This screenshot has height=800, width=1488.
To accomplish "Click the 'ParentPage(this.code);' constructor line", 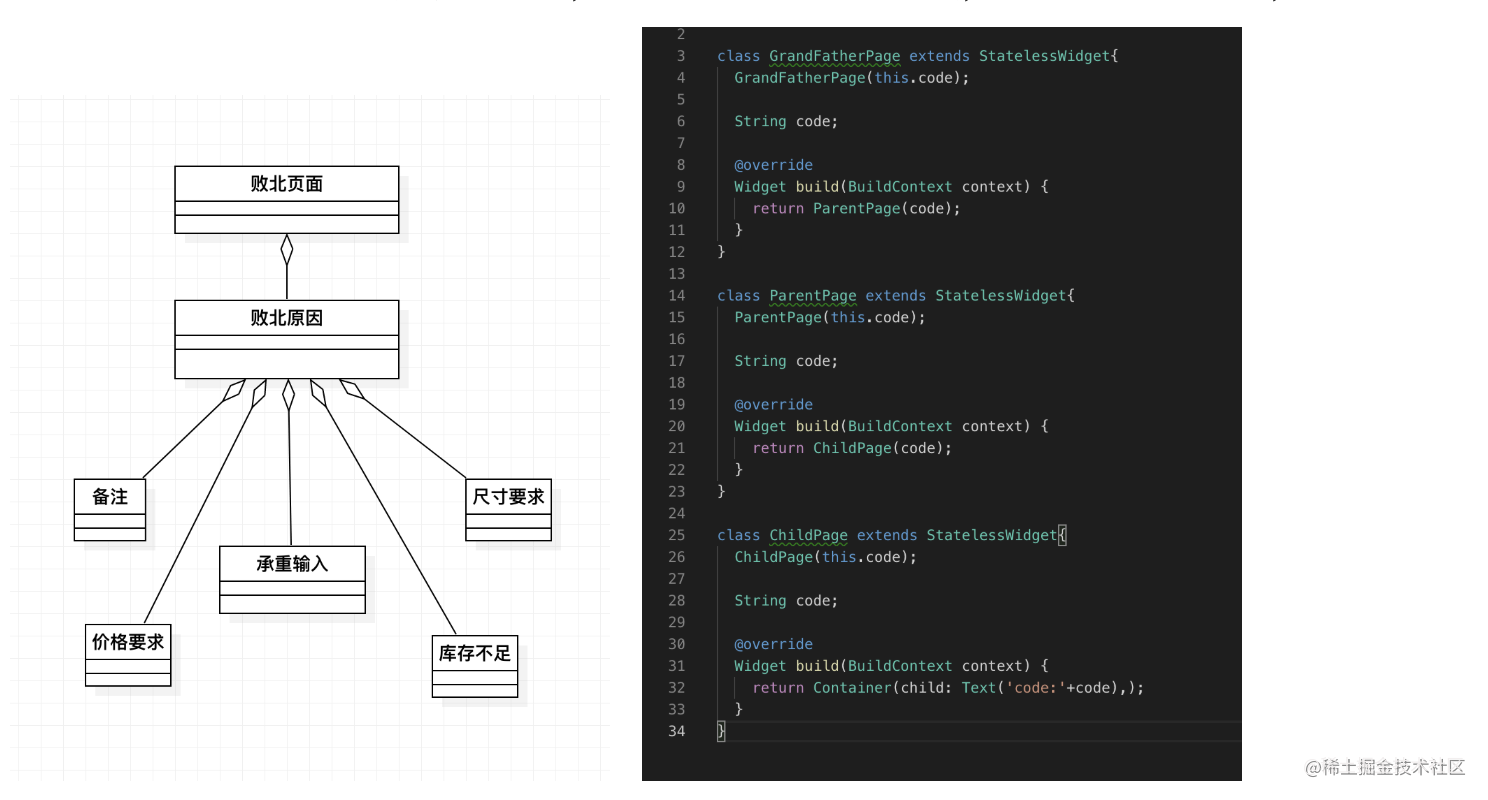I will 830,318.
